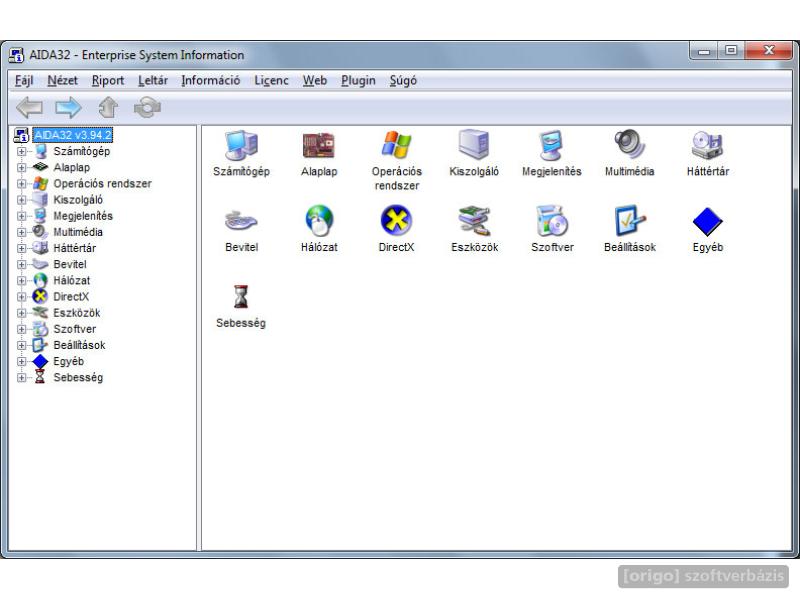The image size is (800, 600).
Task: Select the large Operációs rendszer Windows-flag icon
Action: pos(396,145)
